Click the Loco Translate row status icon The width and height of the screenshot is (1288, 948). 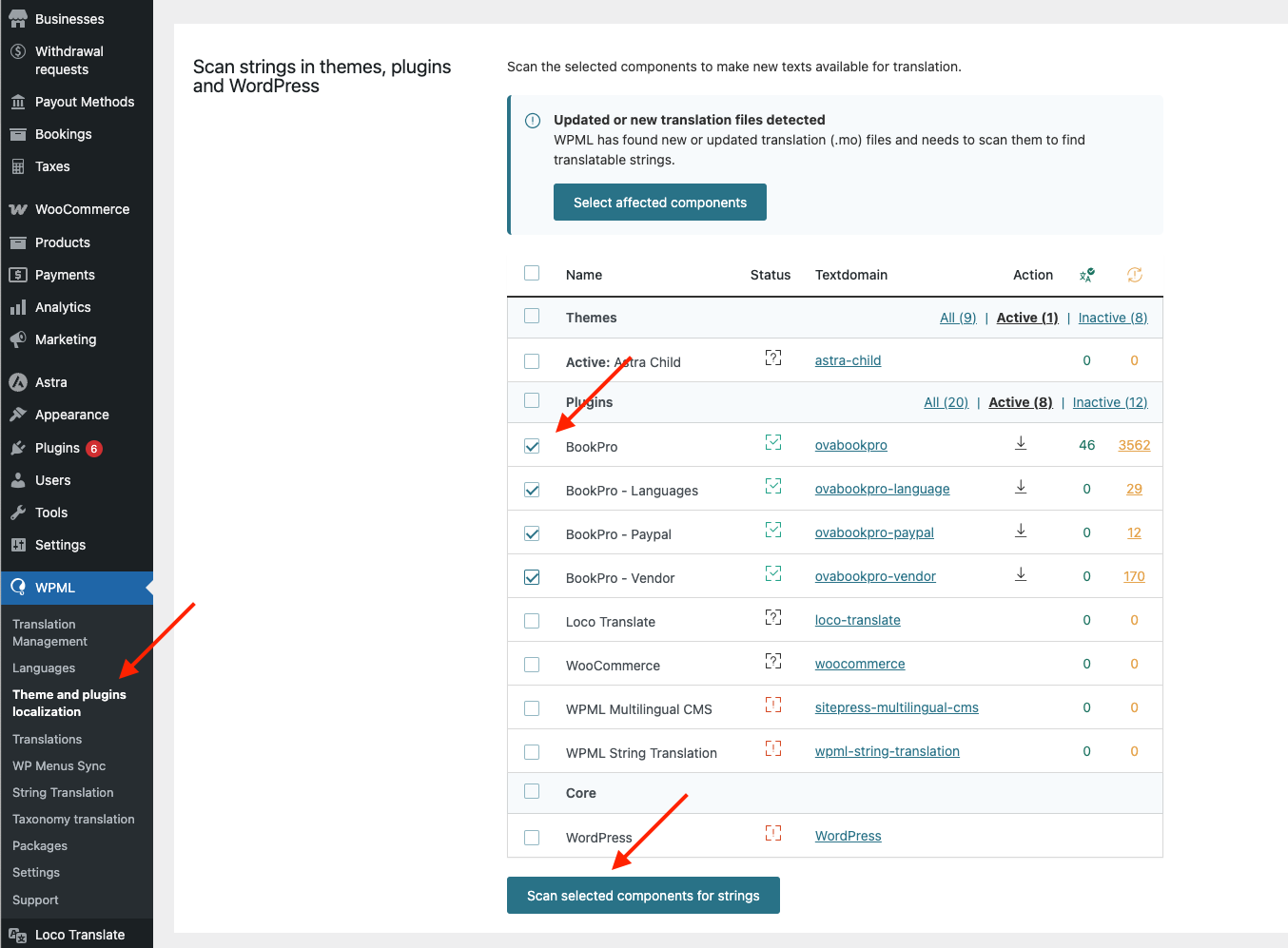click(x=773, y=618)
